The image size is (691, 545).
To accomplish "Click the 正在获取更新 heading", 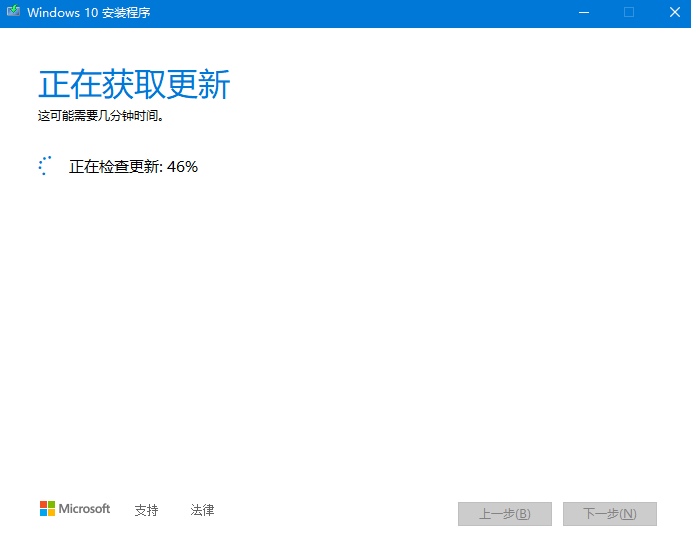I will click(134, 85).
